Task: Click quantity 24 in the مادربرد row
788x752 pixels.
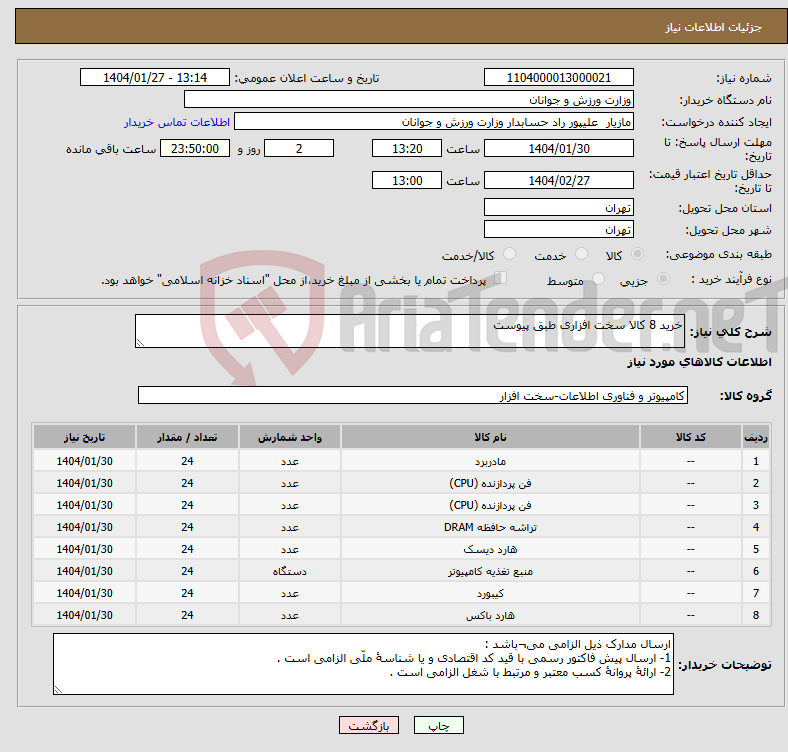Action: tap(187, 461)
